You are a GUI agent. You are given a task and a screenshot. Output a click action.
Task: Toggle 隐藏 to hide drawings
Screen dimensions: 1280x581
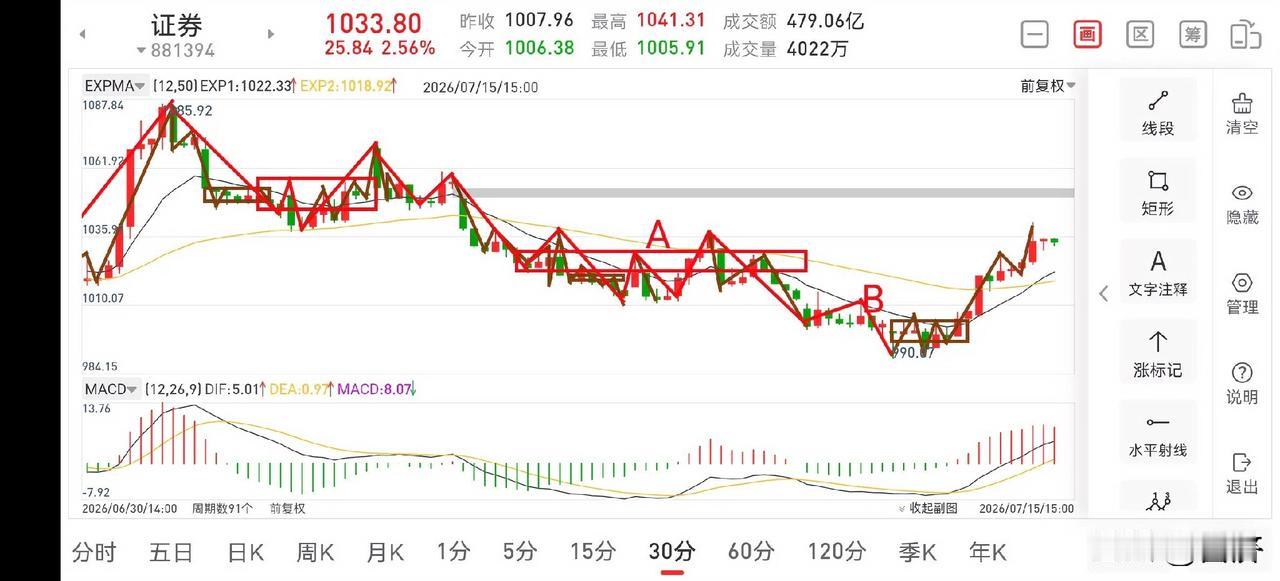1242,204
